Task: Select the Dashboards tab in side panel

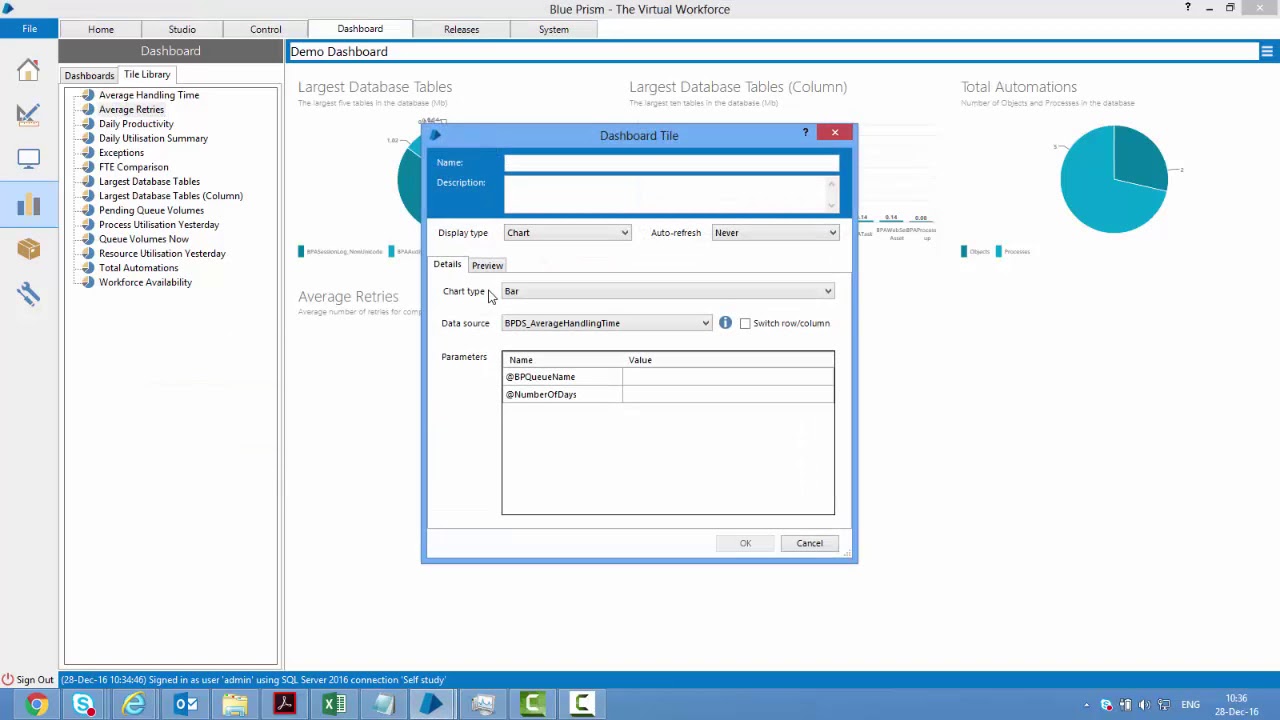Action: tap(89, 75)
